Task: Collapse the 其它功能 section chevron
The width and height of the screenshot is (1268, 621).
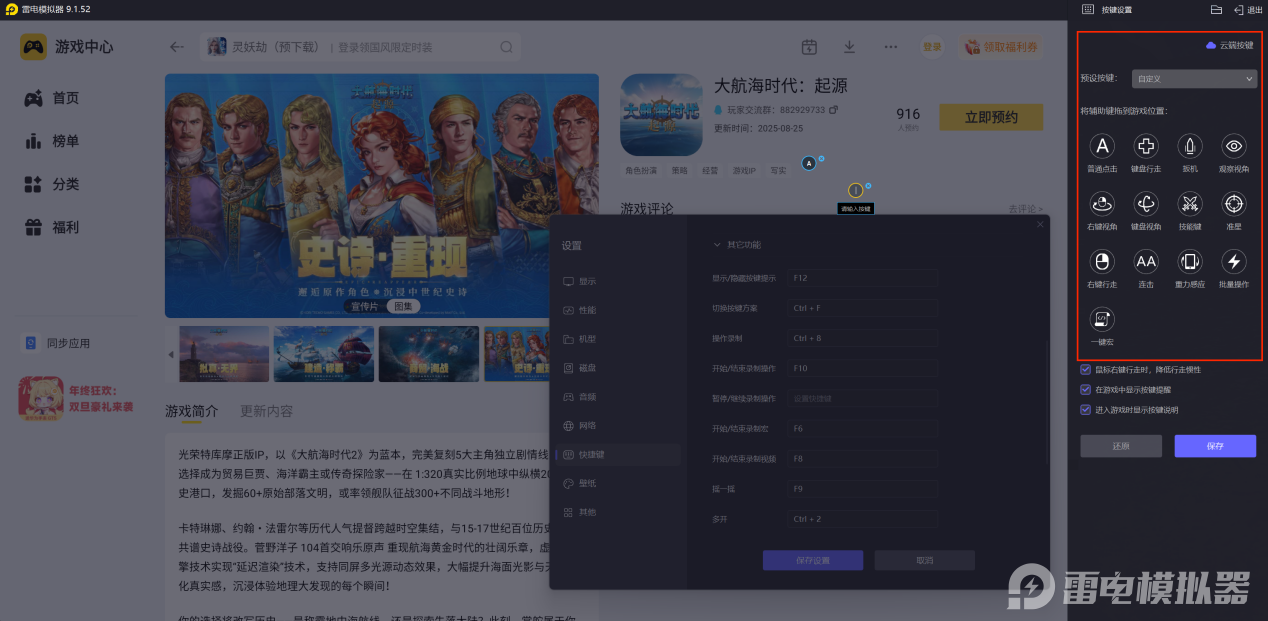Action: 716,245
